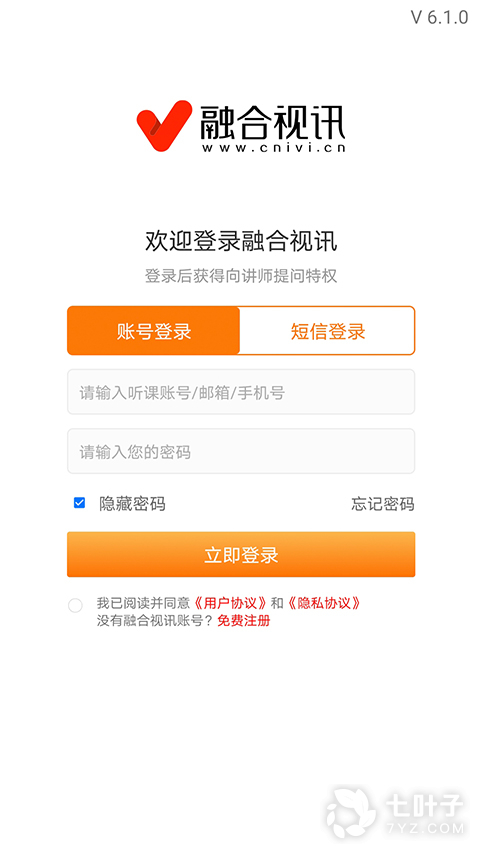Click the 免费注册 link
This screenshot has width=480, height=854.
pyautogui.click(x=244, y=620)
